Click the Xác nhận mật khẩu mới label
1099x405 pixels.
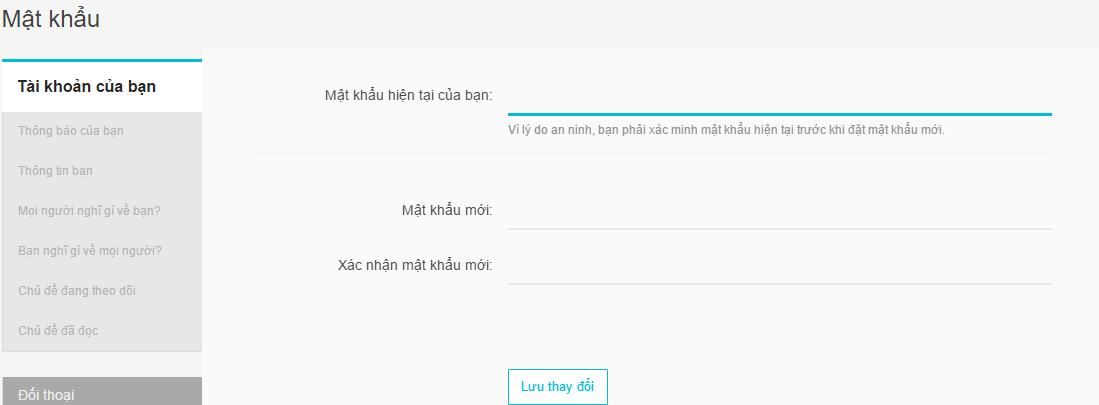click(415, 266)
